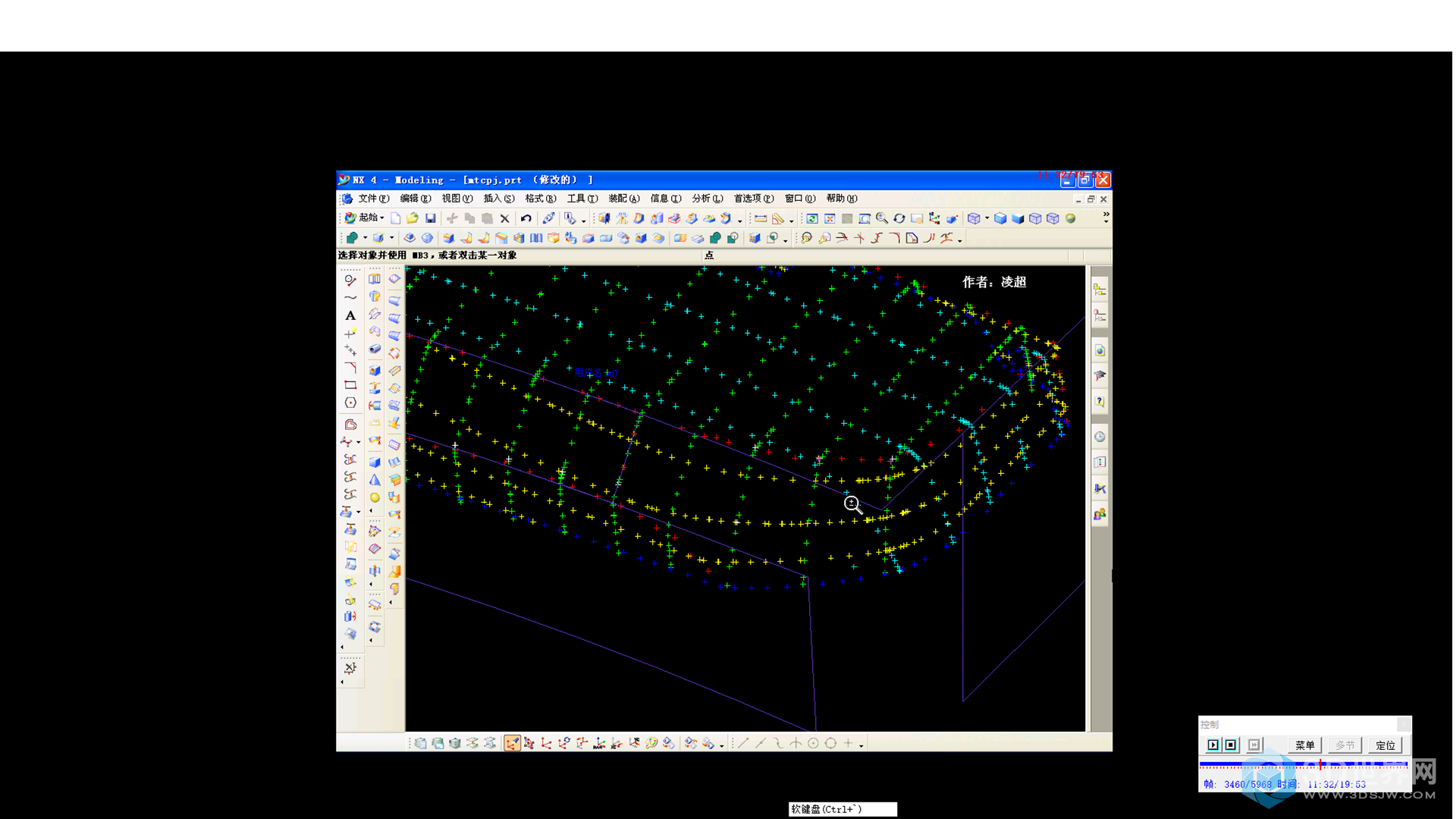Select the Zoom magnifier tool
1456x819 pixels.
coord(881,218)
